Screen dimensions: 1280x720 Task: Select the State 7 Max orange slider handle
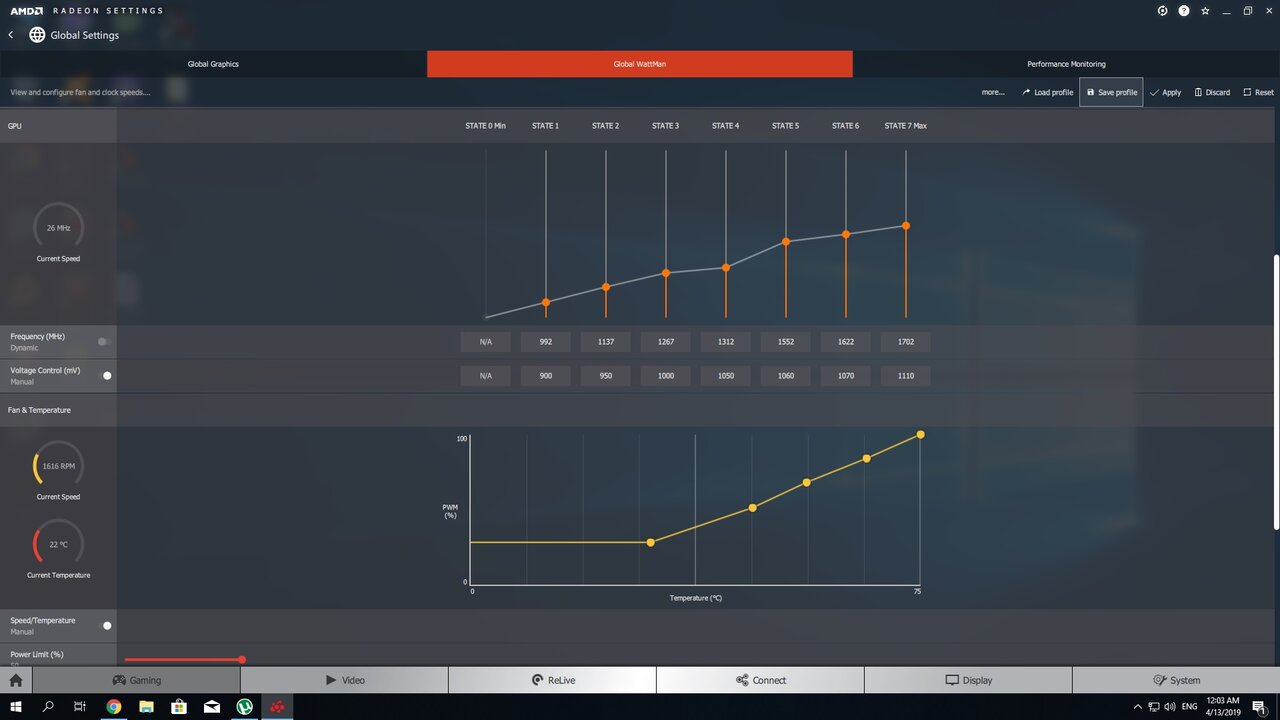click(x=906, y=226)
